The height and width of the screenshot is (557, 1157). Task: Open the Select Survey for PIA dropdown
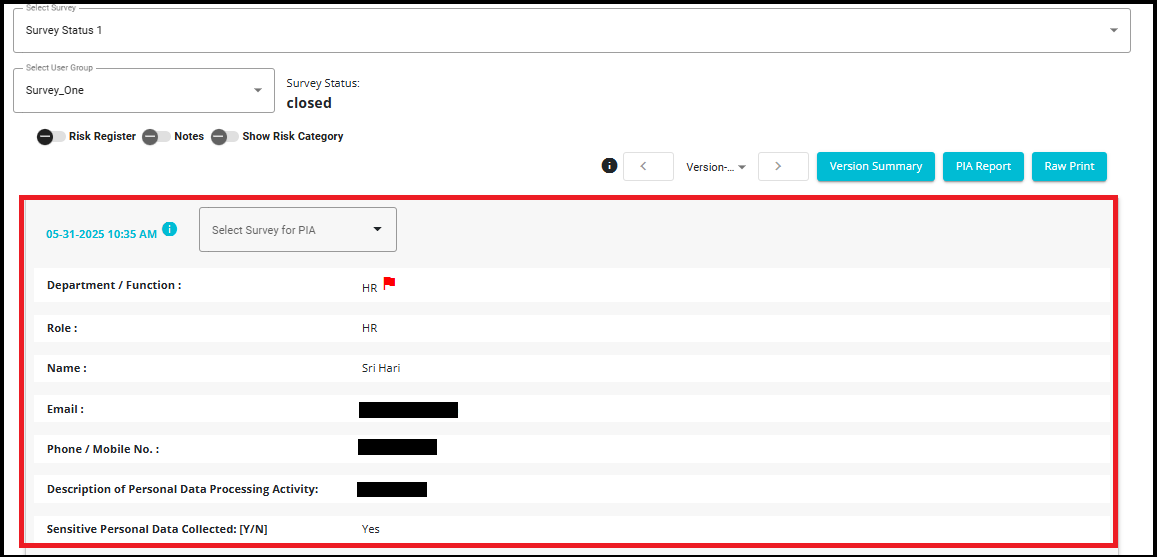[297, 230]
